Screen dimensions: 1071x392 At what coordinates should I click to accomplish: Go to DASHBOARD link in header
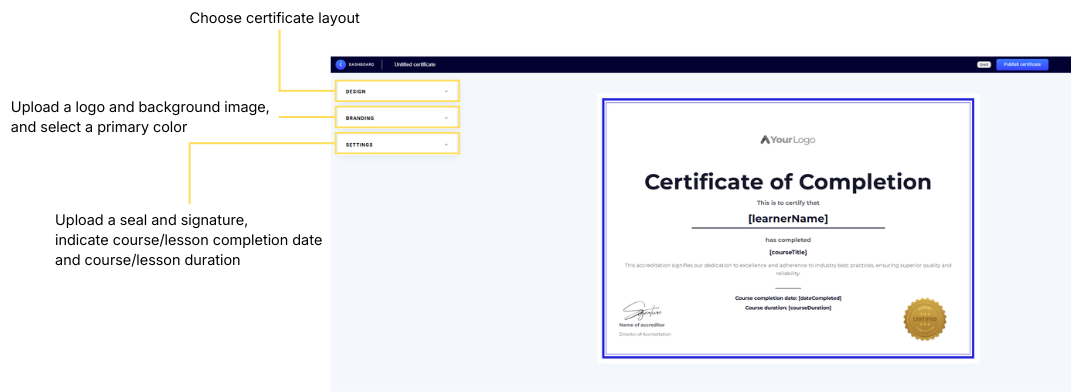pyautogui.click(x=361, y=64)
